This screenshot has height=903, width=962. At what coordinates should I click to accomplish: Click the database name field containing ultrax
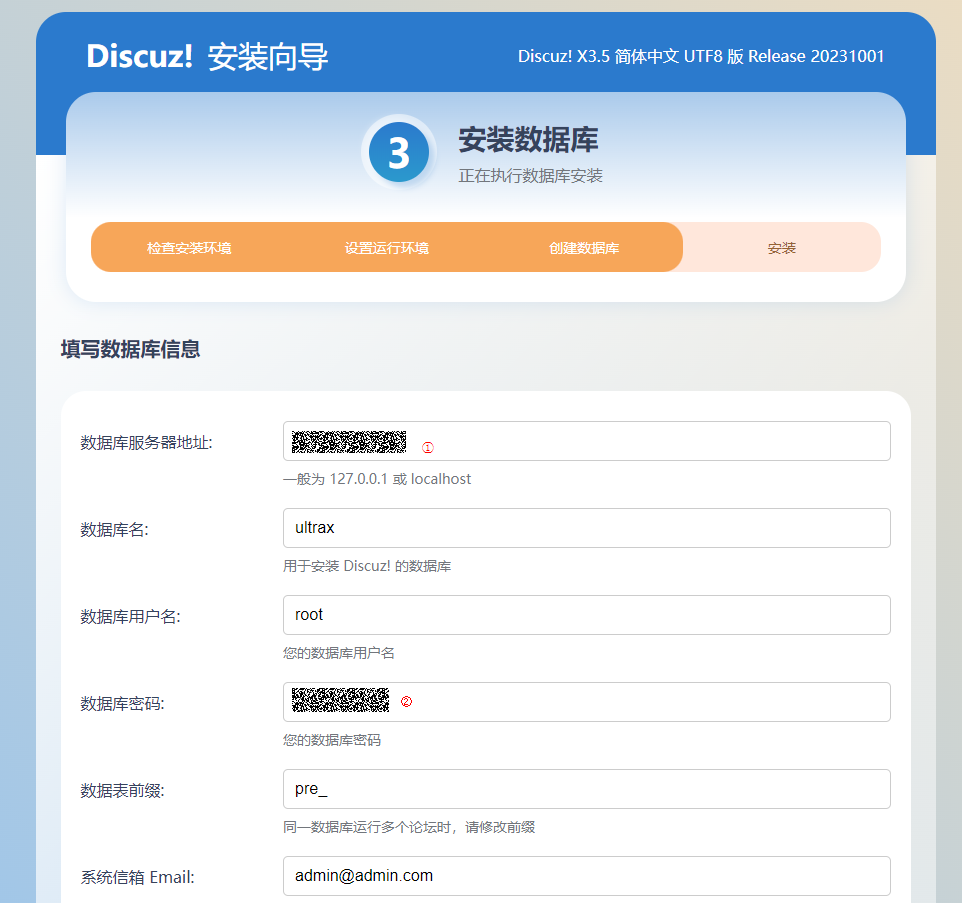[x=587, y=528]
